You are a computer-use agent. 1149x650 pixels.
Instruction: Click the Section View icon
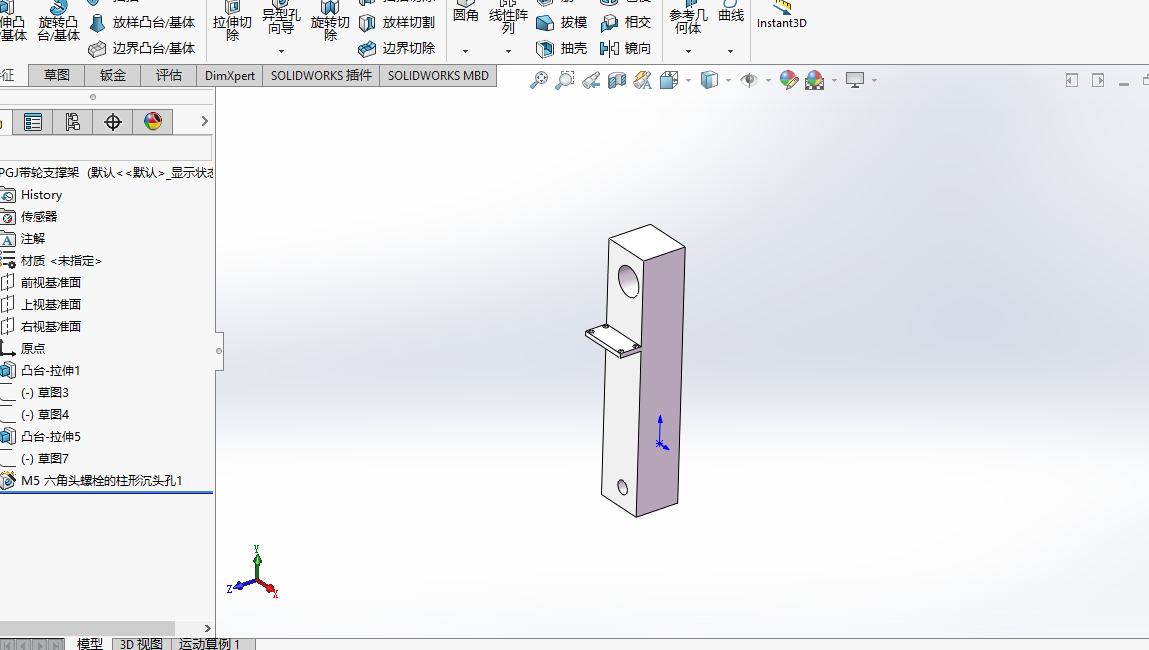click(617, 80)
